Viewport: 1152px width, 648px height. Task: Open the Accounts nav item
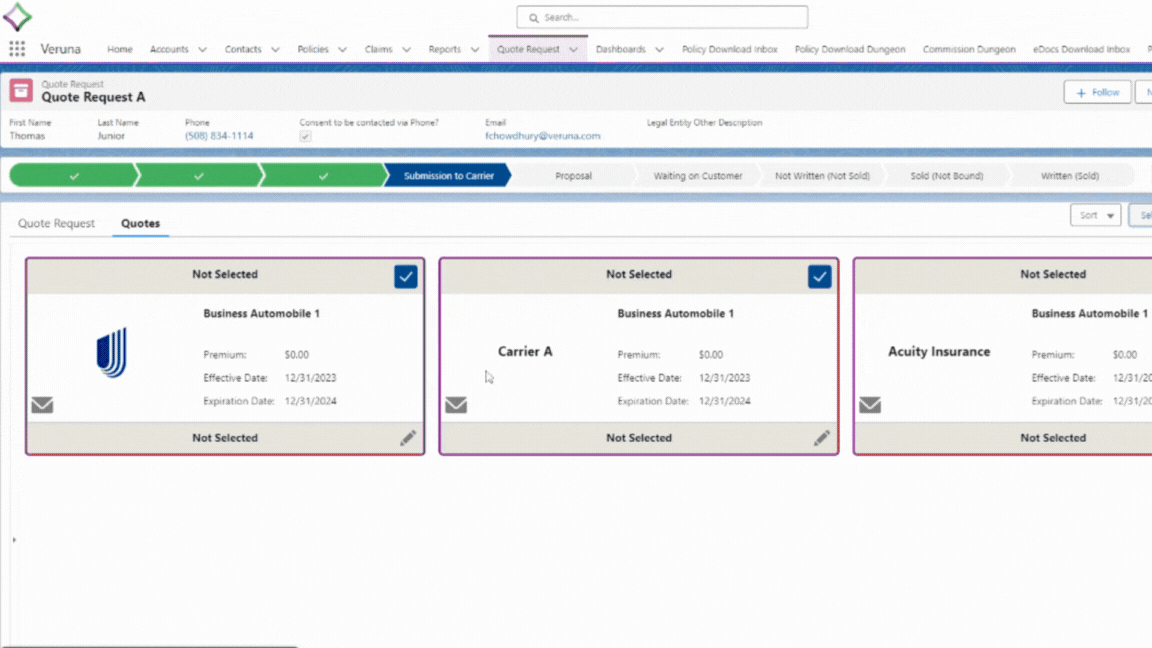pos(169,49)
